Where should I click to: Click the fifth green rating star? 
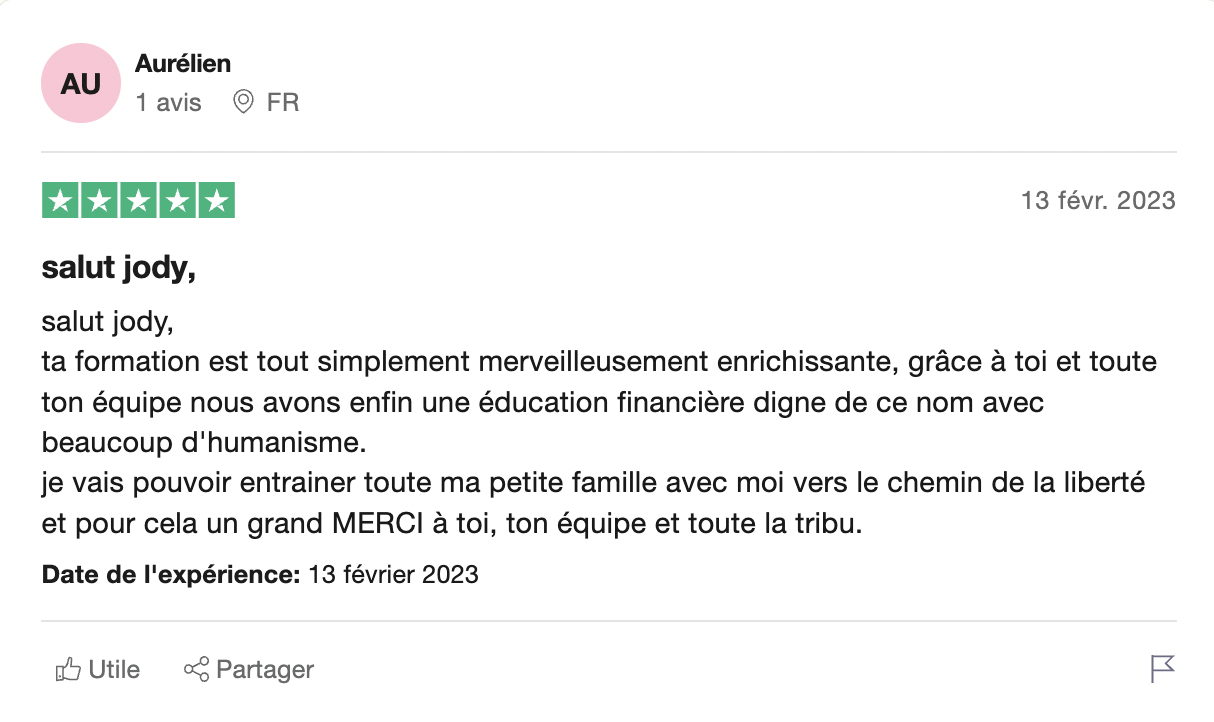point(216,201)
